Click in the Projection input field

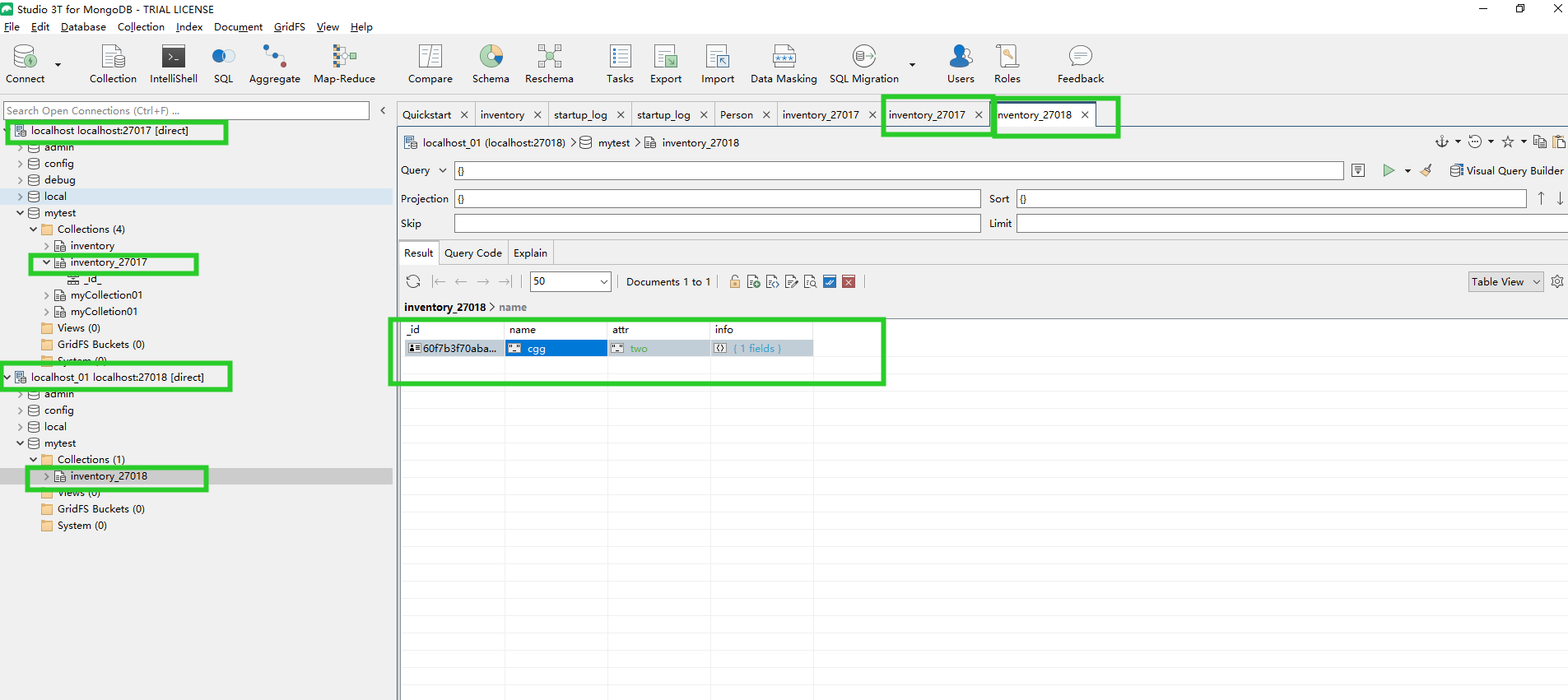(717, 198)
